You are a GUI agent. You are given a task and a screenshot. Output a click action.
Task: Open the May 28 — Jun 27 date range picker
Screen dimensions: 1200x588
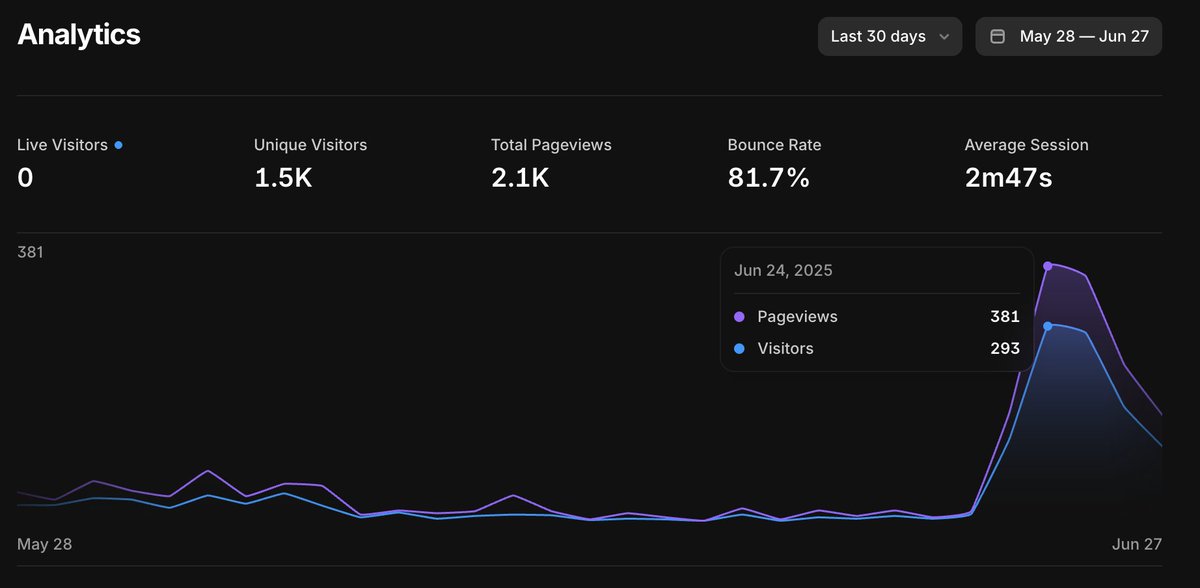pyautogui.click(x=1068, y=36)
